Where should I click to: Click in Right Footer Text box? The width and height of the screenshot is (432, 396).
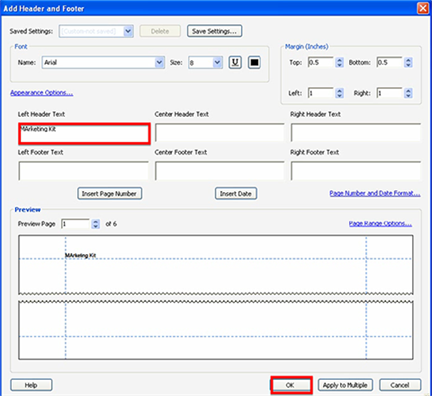pos(356,171)
